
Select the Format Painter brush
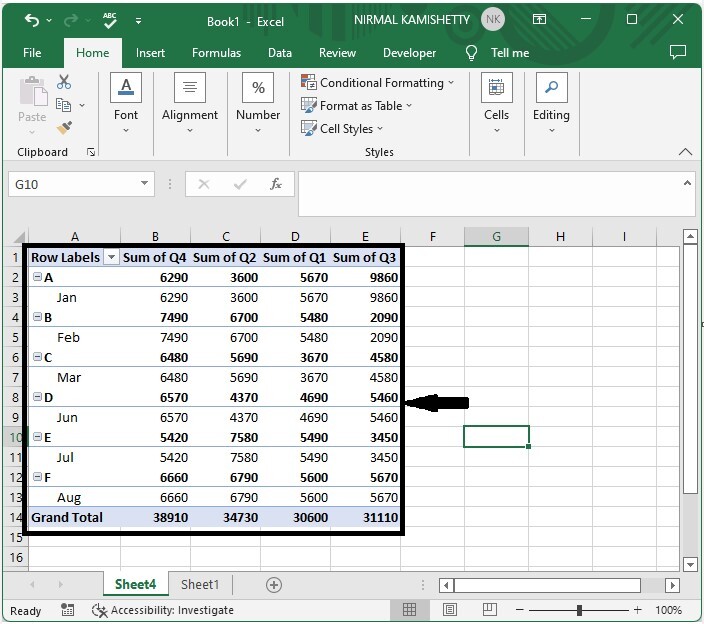click(64, 128)
